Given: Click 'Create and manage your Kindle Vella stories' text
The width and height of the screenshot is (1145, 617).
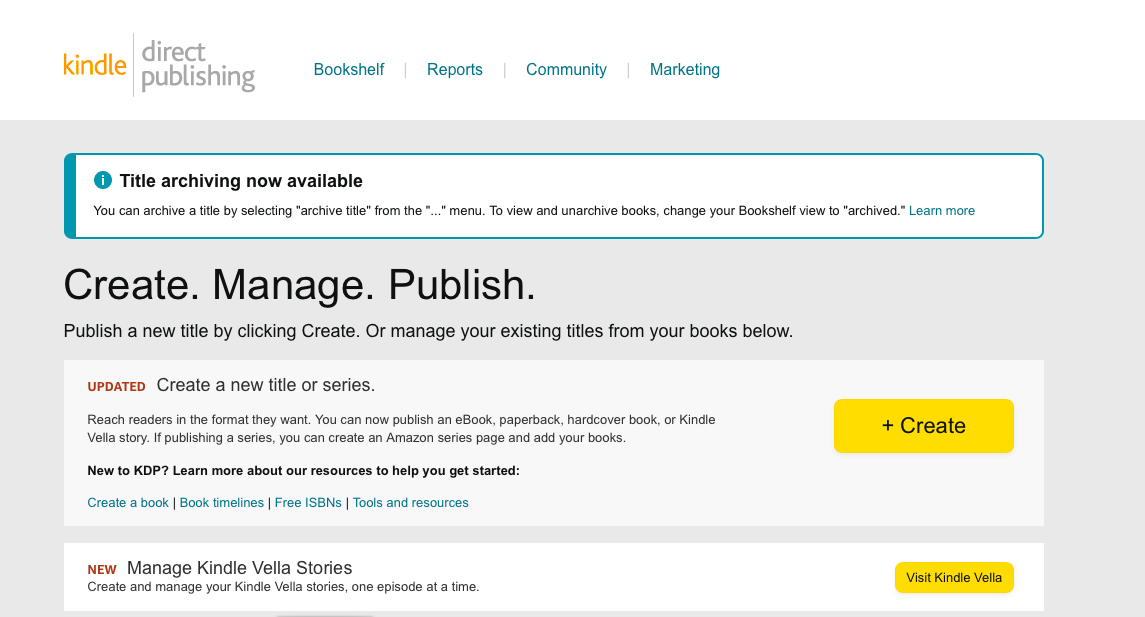Looking at the screenshot, I should pos(283,587).
